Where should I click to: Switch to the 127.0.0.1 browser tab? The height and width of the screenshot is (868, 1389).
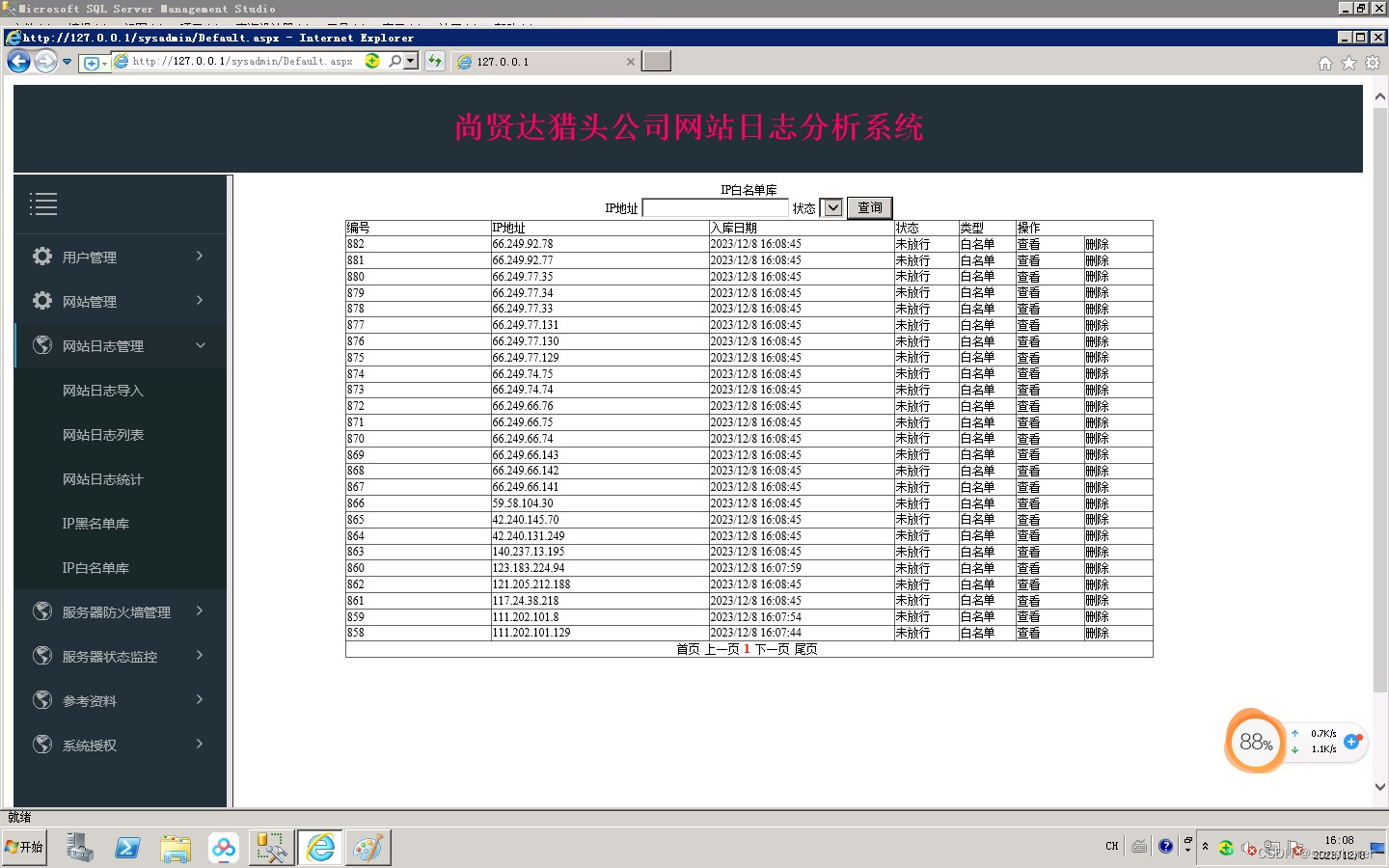[x=545, y=62]
